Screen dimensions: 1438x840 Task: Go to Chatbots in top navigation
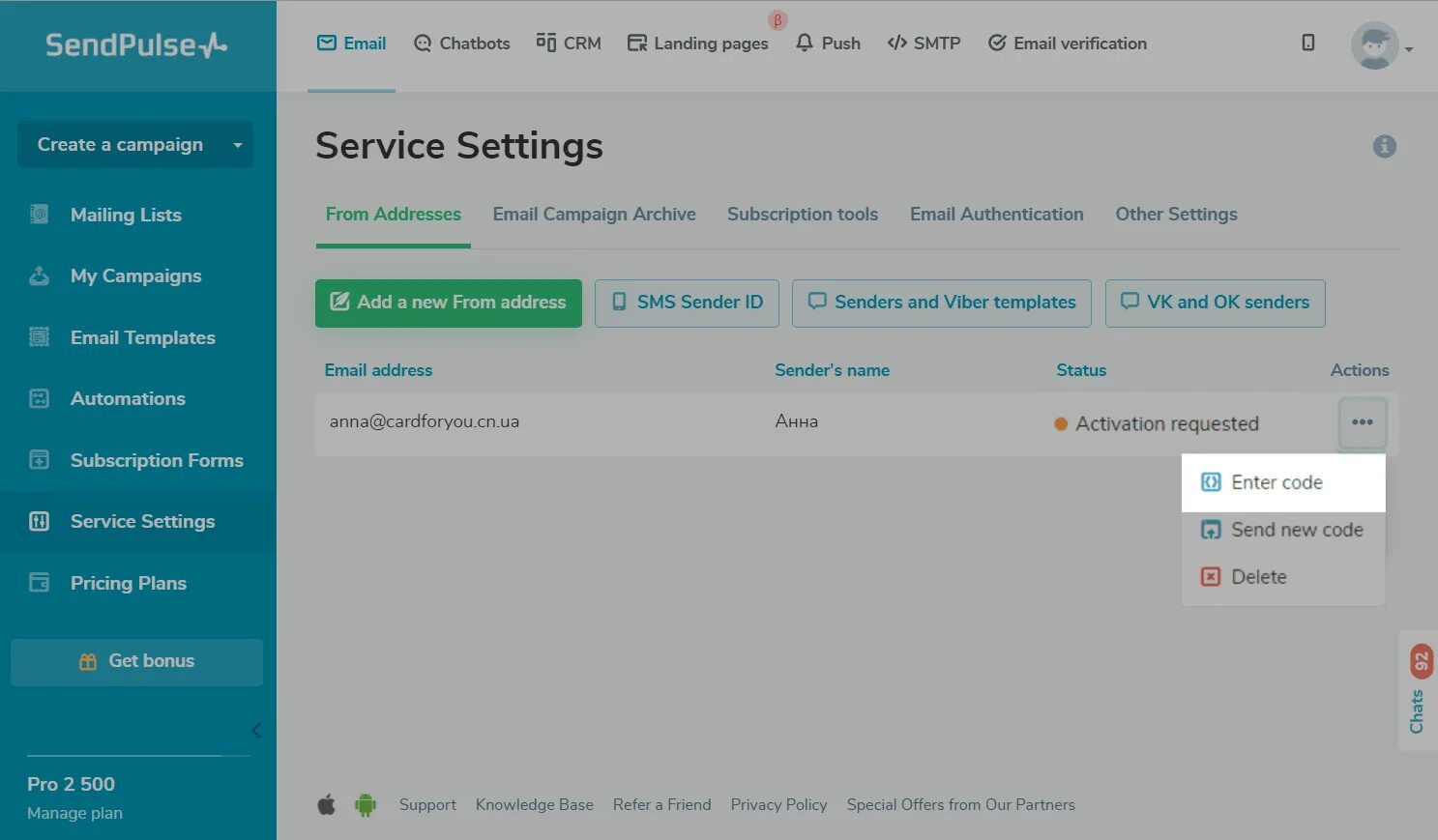click(461, 43)
